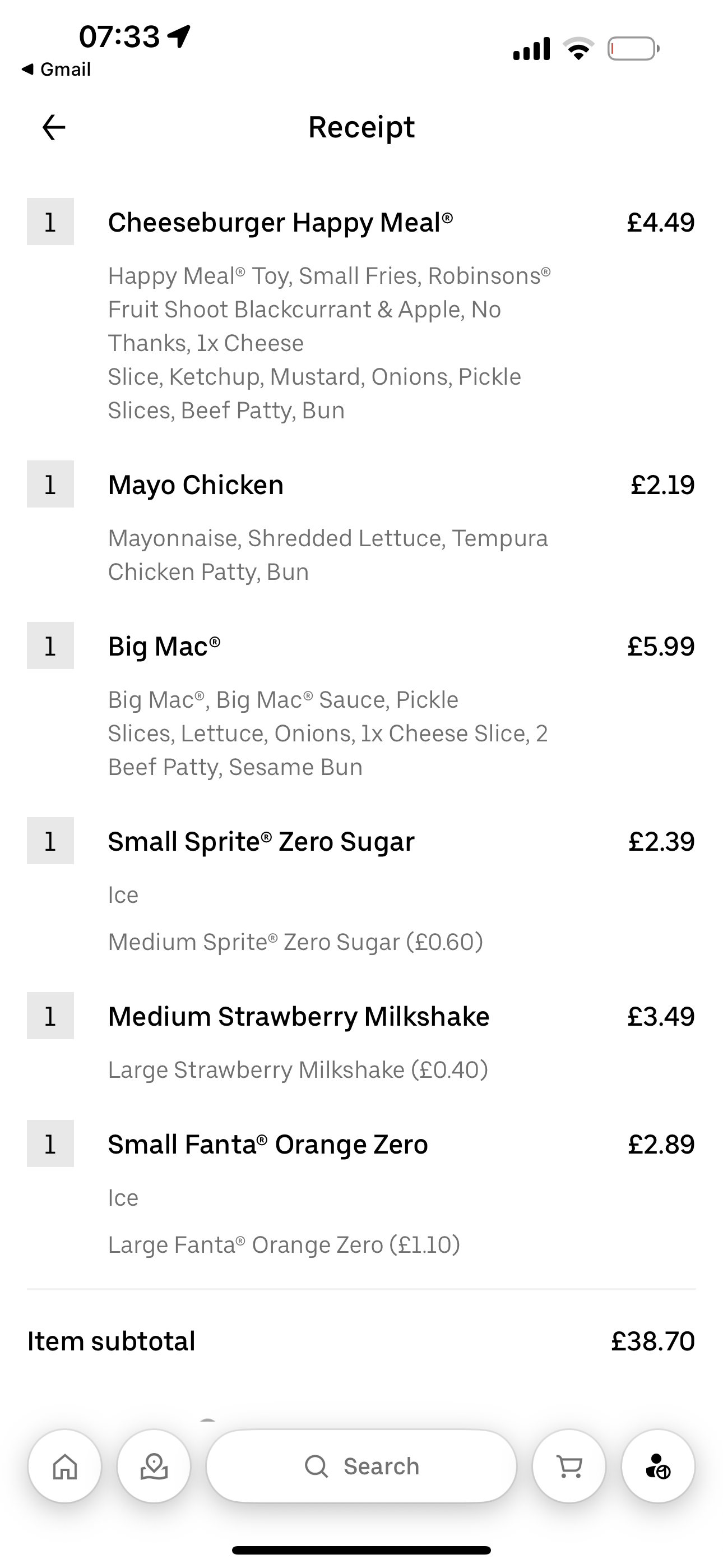Tap Medium Strawberry Milkshake item

(298, 1017)
